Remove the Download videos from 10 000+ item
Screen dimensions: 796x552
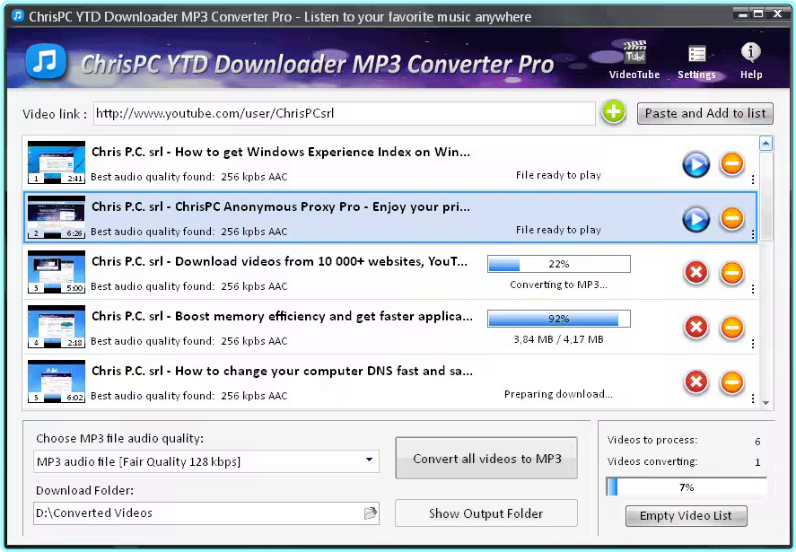[x=732, y=273]
